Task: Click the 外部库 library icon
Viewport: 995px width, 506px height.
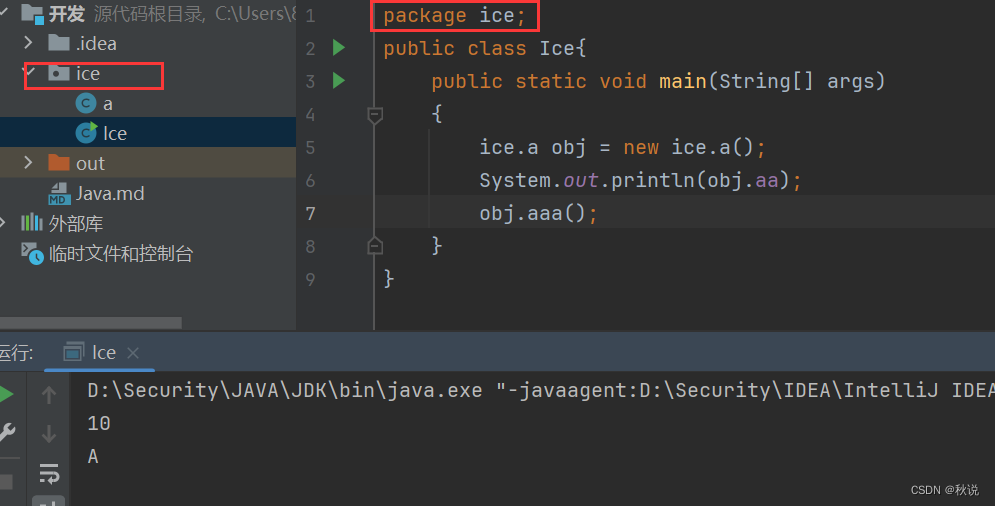Action: [32, 222]
